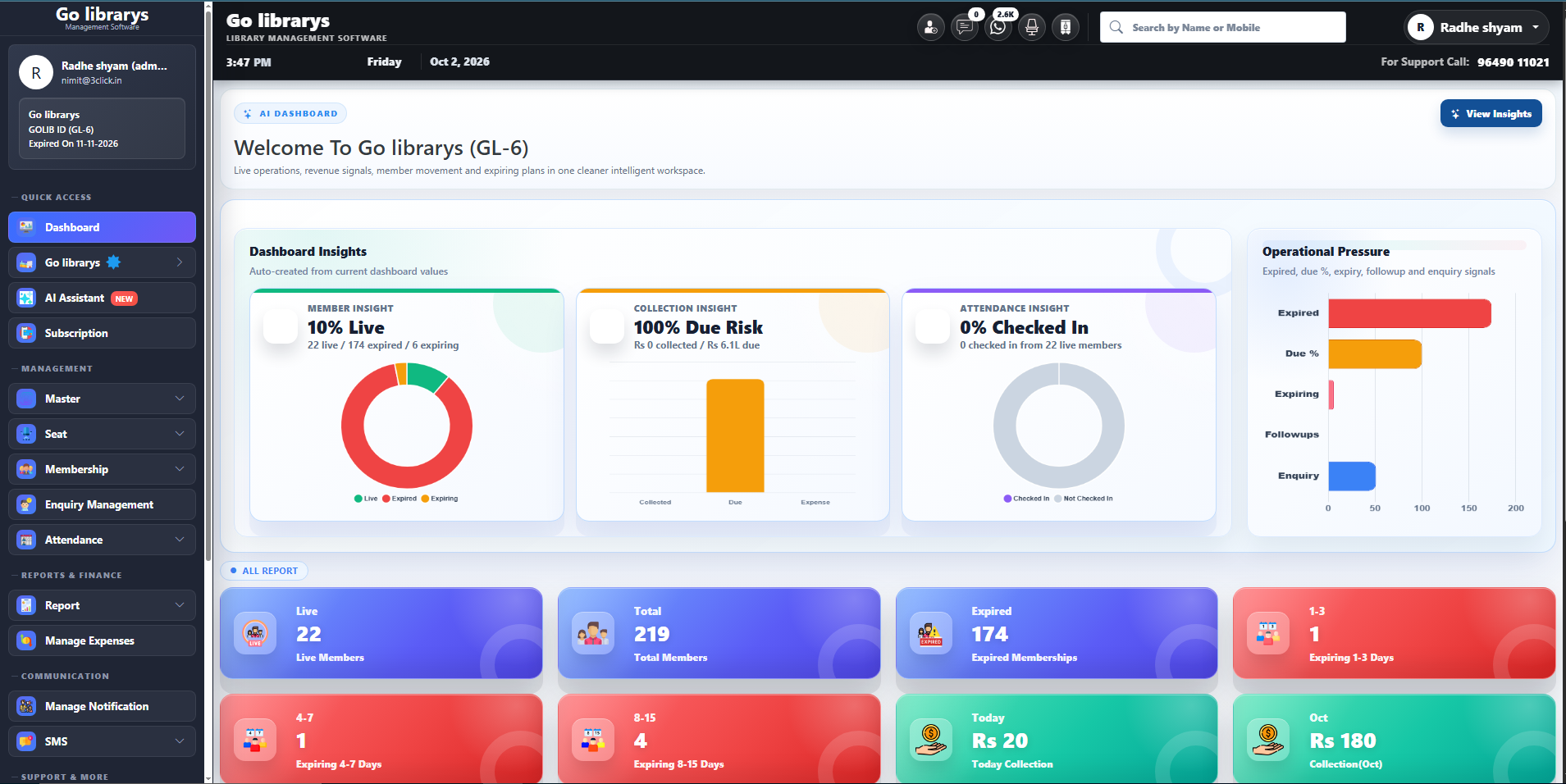This screenshot has height=784, width=1566.
Task: Expand the Membership menu chevron
Action: click(180, 469)
